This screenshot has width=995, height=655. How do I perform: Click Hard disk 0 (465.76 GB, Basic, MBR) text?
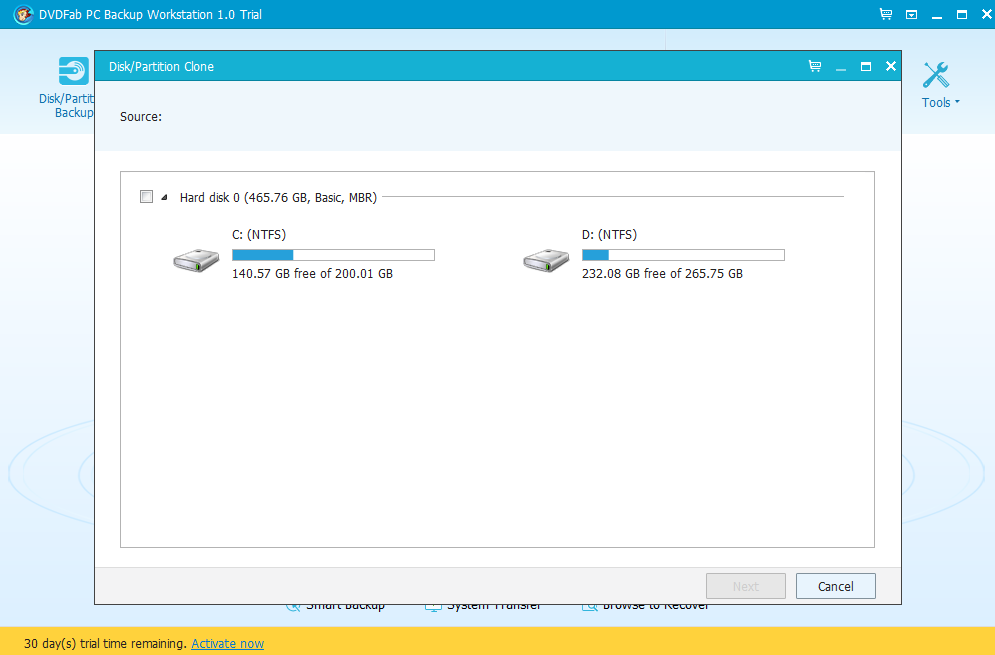(x=278, y=197)
